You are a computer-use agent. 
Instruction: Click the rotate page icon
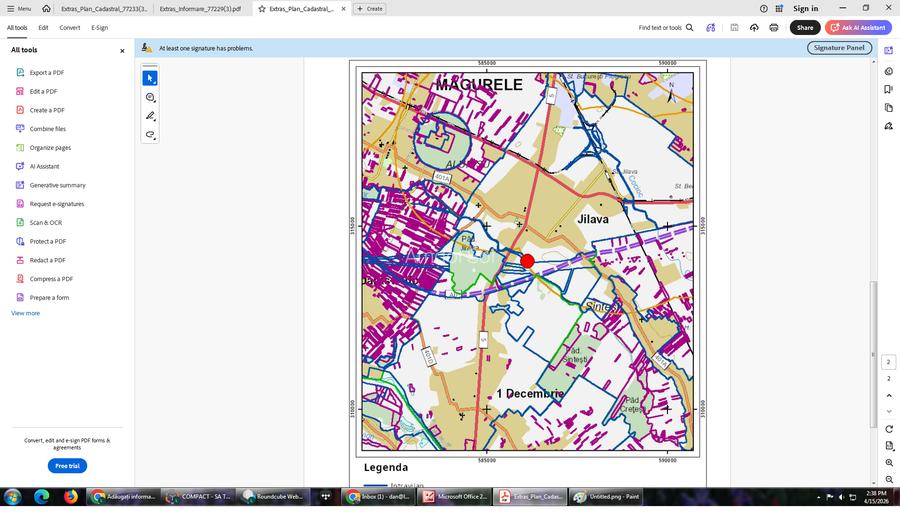[x=889, y=429]
